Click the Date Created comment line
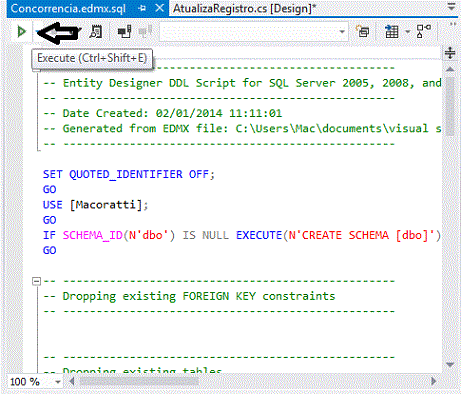Screen dimensions: 461x394 click(x=163, y=113)
